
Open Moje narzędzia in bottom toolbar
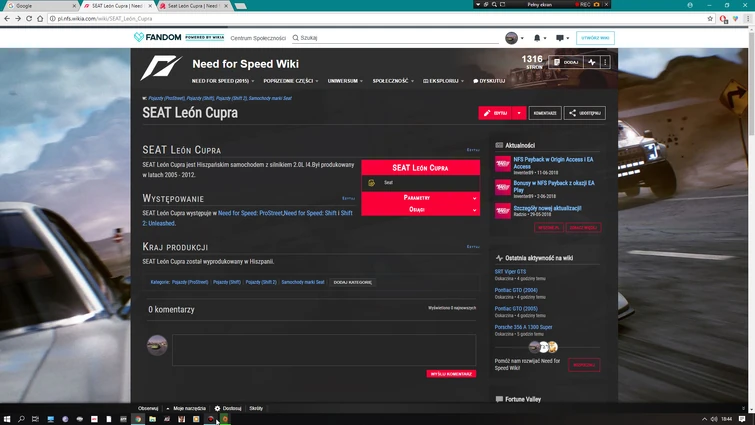tap(187, 408)
